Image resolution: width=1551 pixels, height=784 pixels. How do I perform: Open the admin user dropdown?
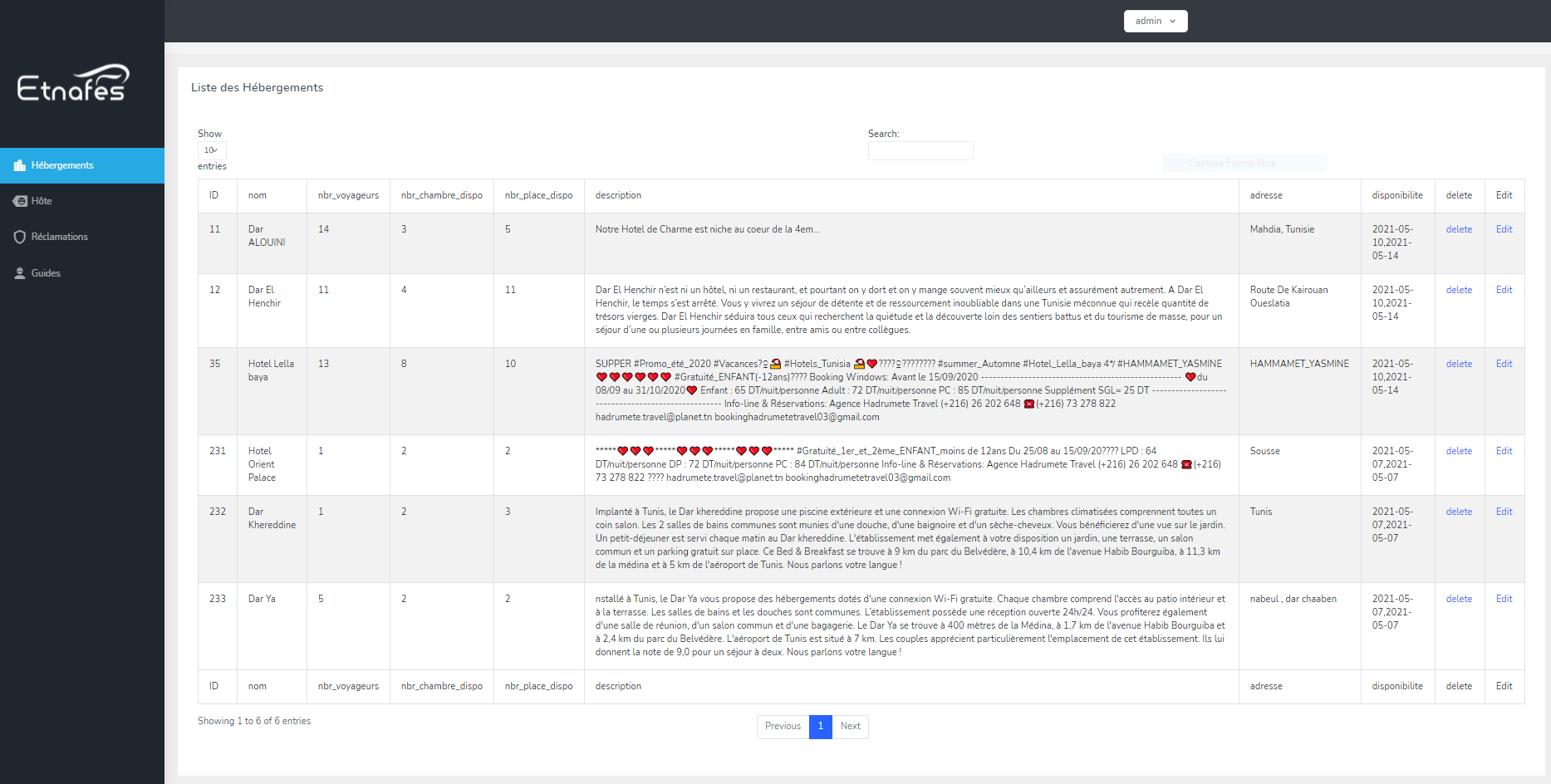click(1155, 21)
